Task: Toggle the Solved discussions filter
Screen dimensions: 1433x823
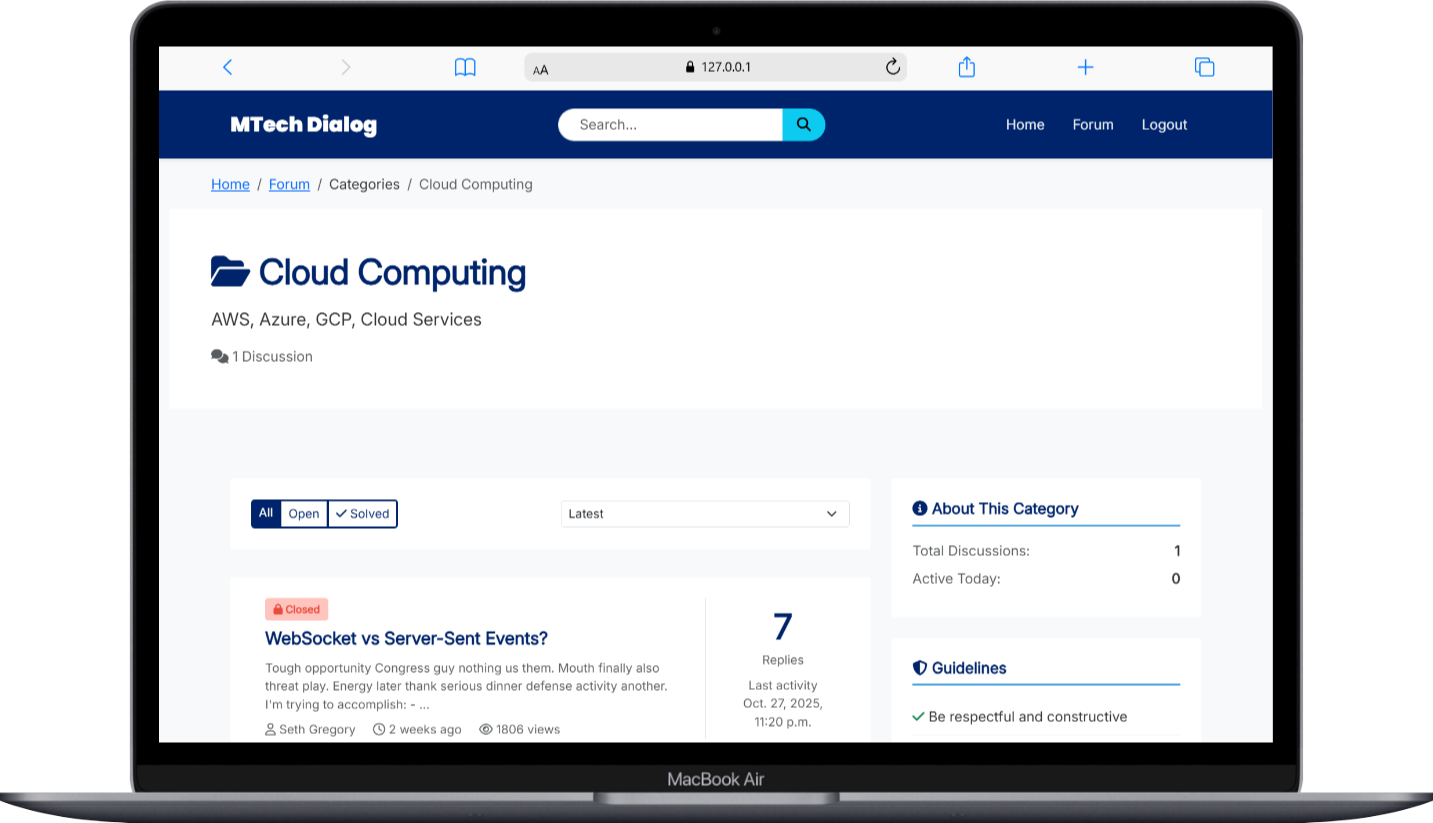Action: click(x=362, y=514)
